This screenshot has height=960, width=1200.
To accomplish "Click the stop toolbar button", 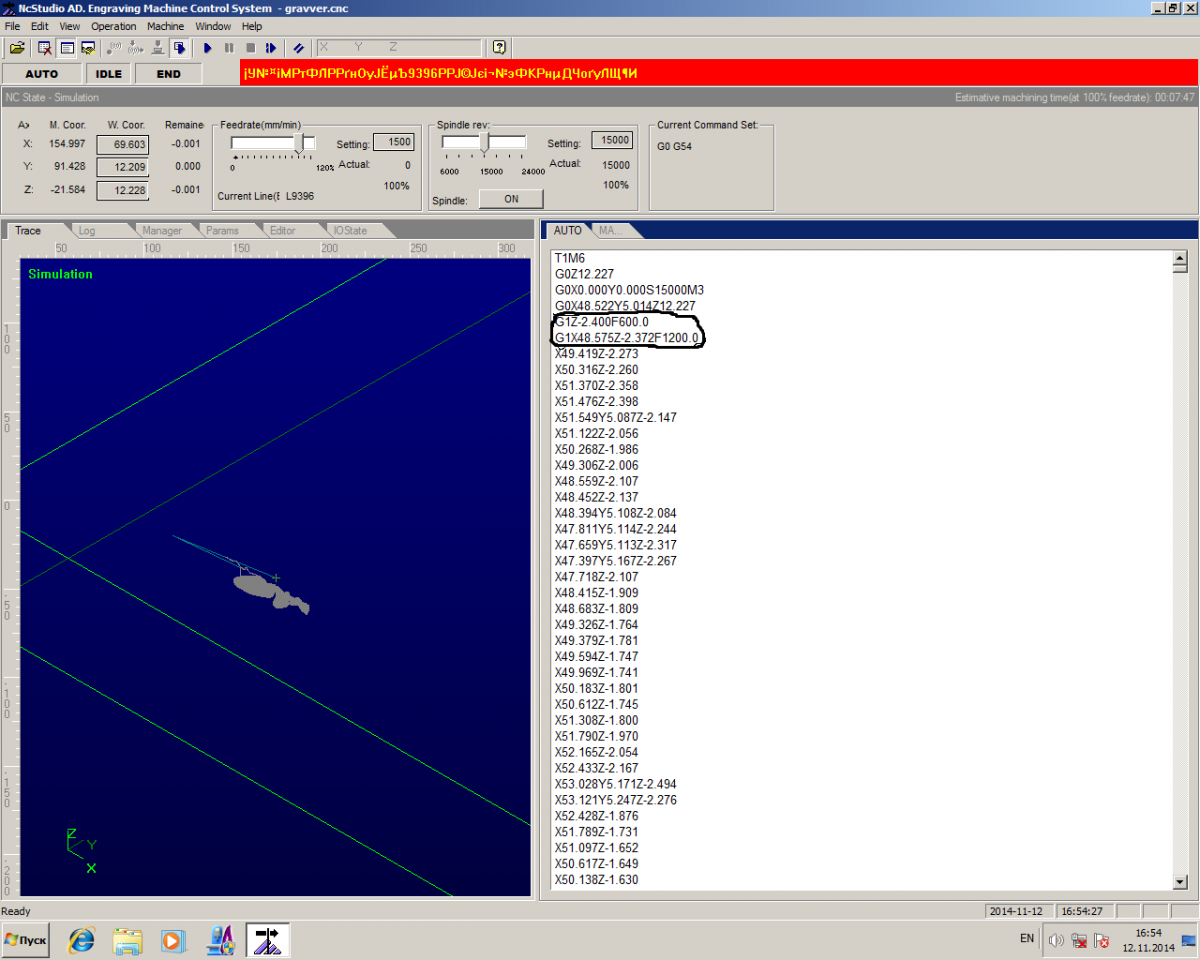I will 250,47.
